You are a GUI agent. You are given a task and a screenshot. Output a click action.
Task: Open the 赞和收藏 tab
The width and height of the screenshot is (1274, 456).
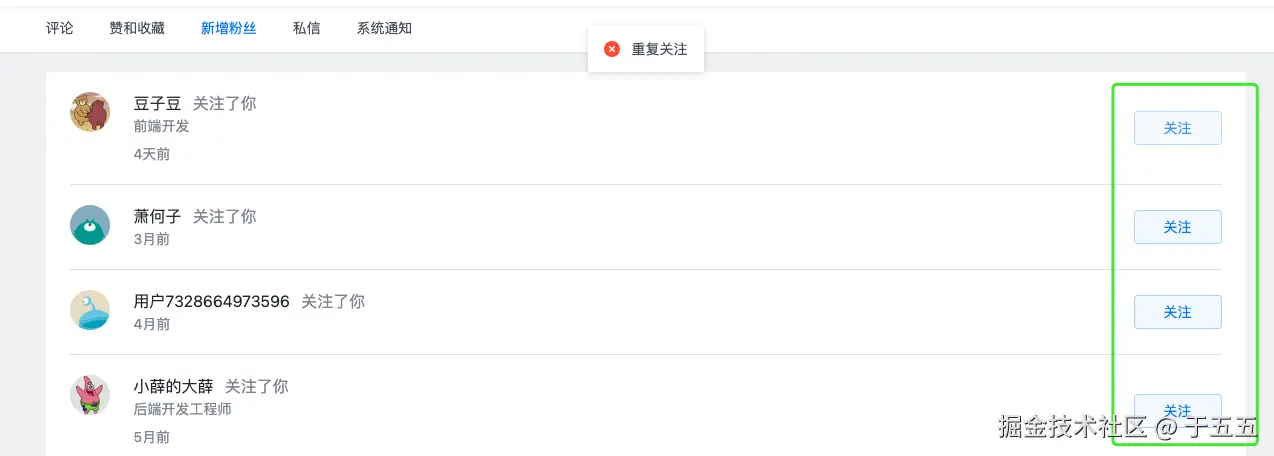[137, 28]
